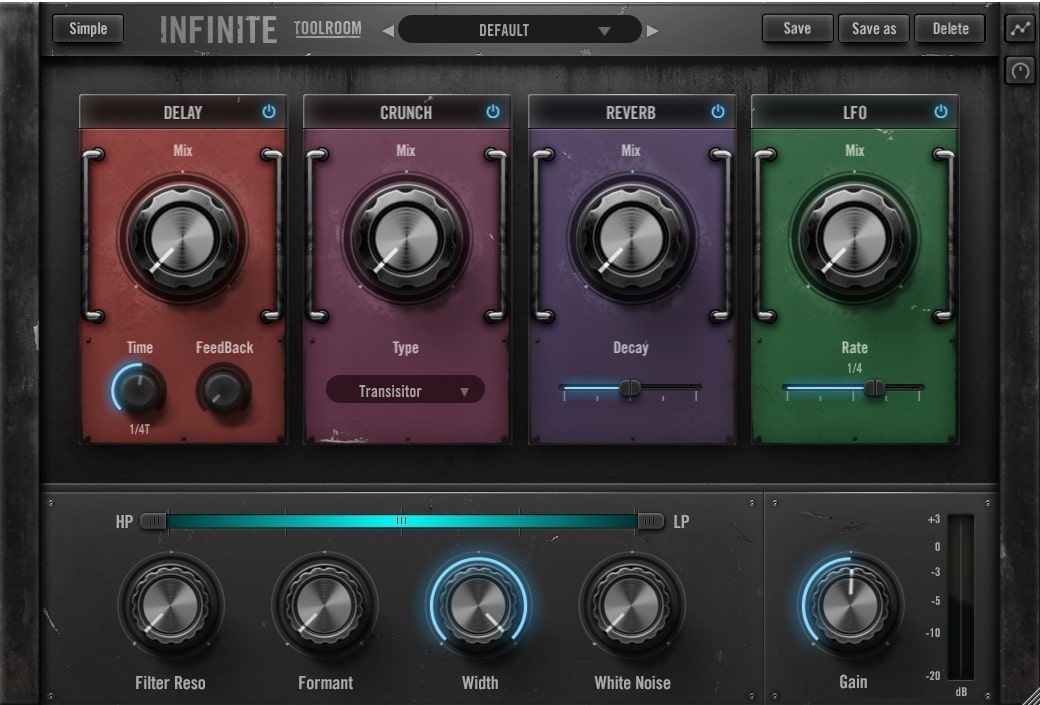Disable the Crunch module power
This screenshot has height=705, width=1040.
(492, 112)
